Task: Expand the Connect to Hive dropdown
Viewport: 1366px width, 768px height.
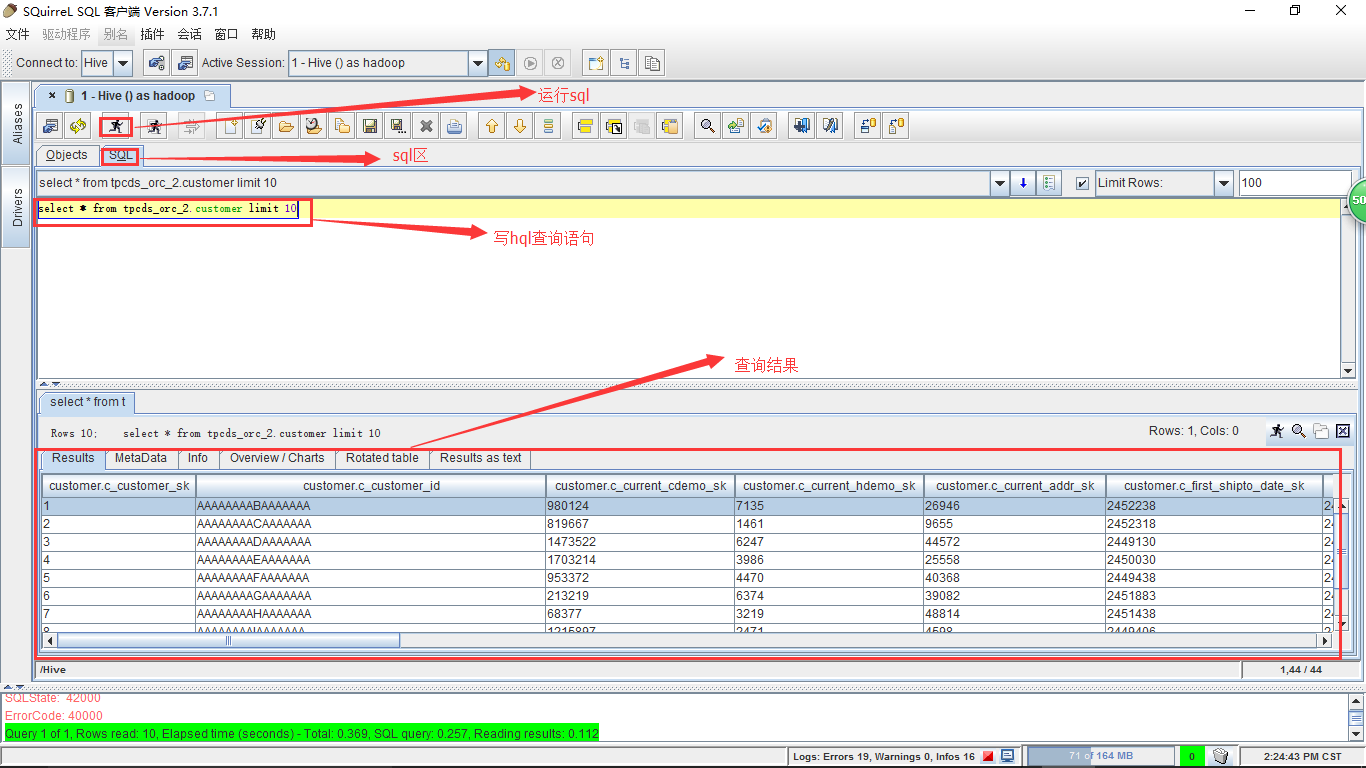Action: point(123,63)
